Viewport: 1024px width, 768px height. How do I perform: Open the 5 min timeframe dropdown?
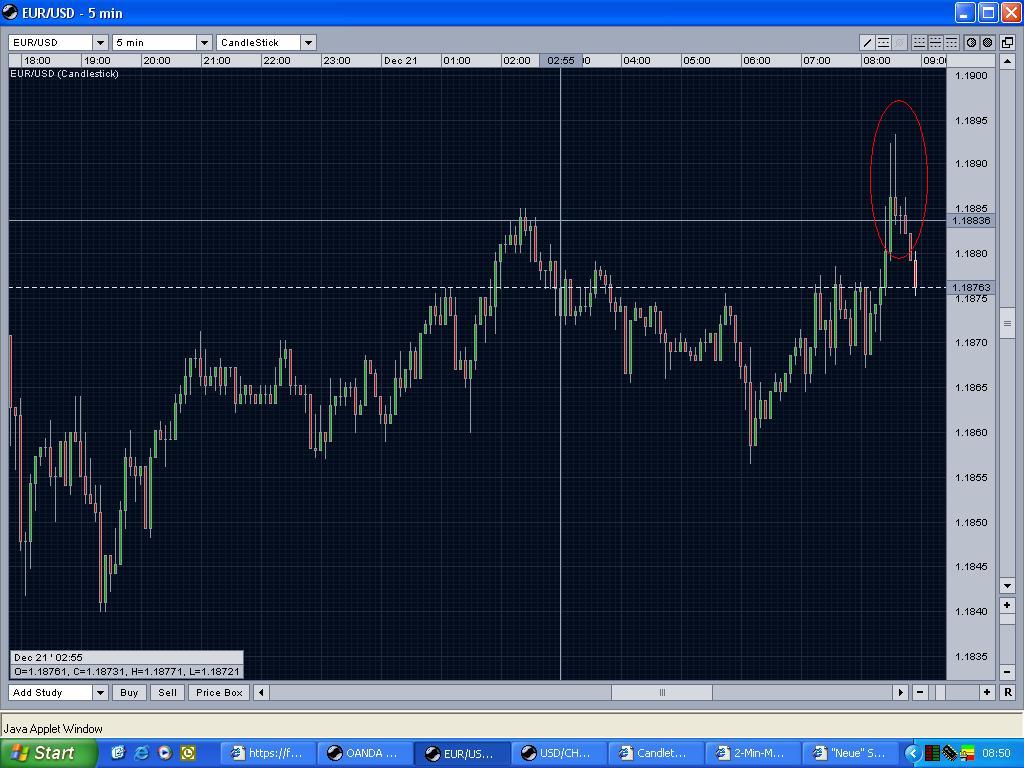(x=204, y=42)
